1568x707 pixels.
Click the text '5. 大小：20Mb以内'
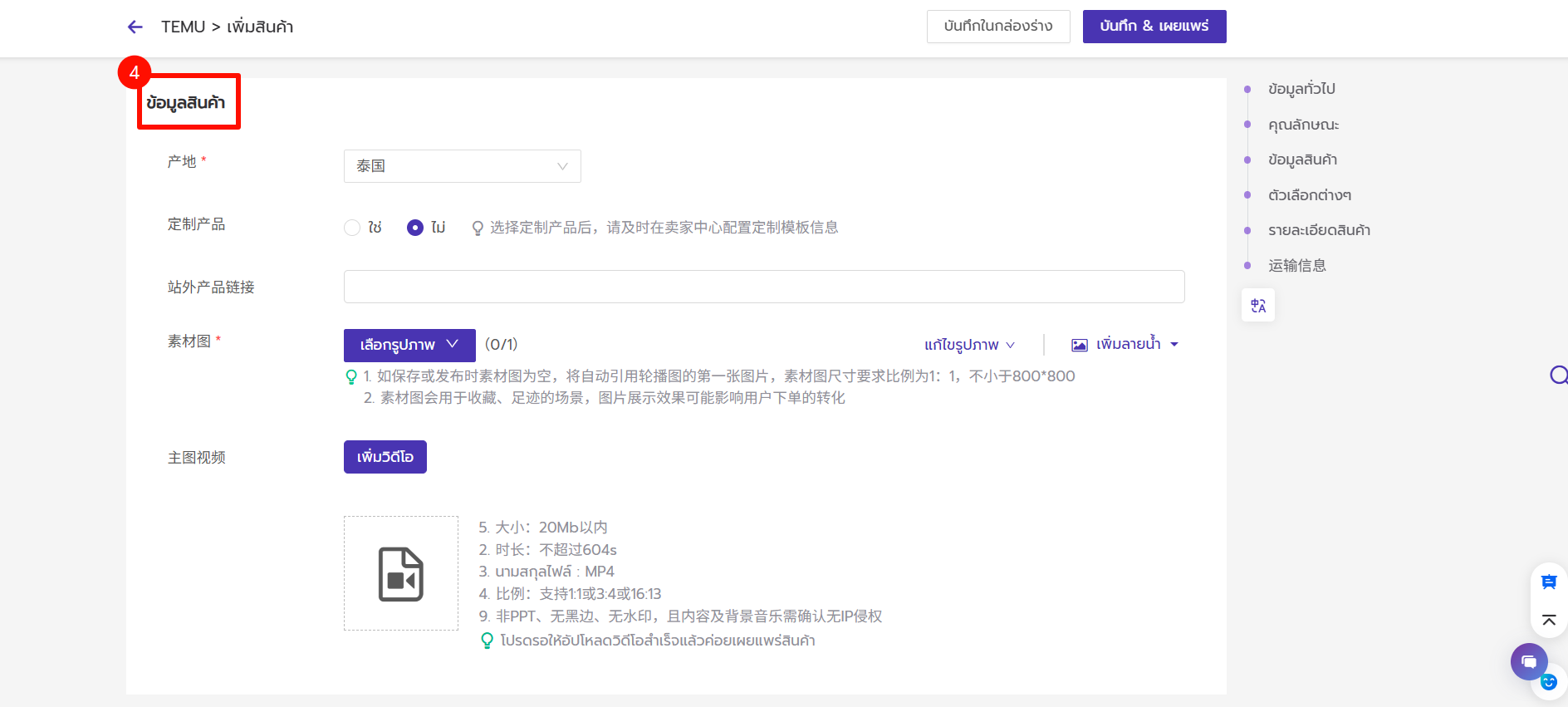(543, 528)
